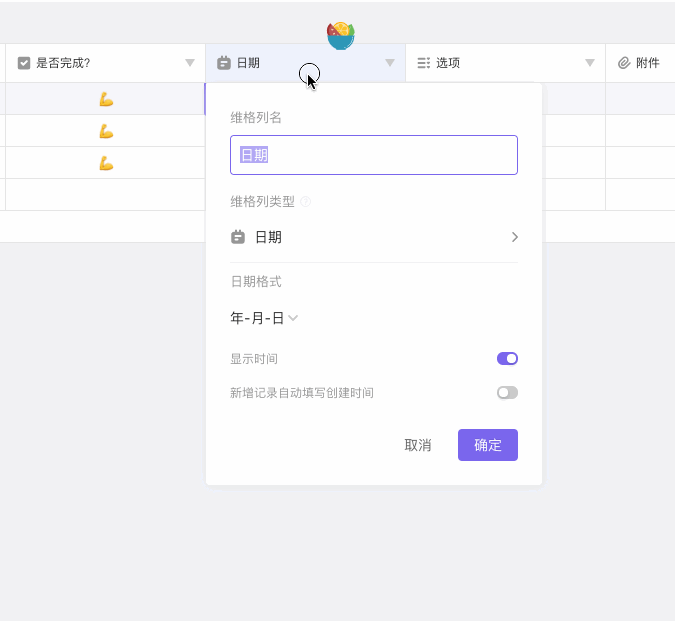This screenshot has height=621, width=675.
Task: Click the 附件 column header label
Action: pyautogui.click(x=647, y=63)
